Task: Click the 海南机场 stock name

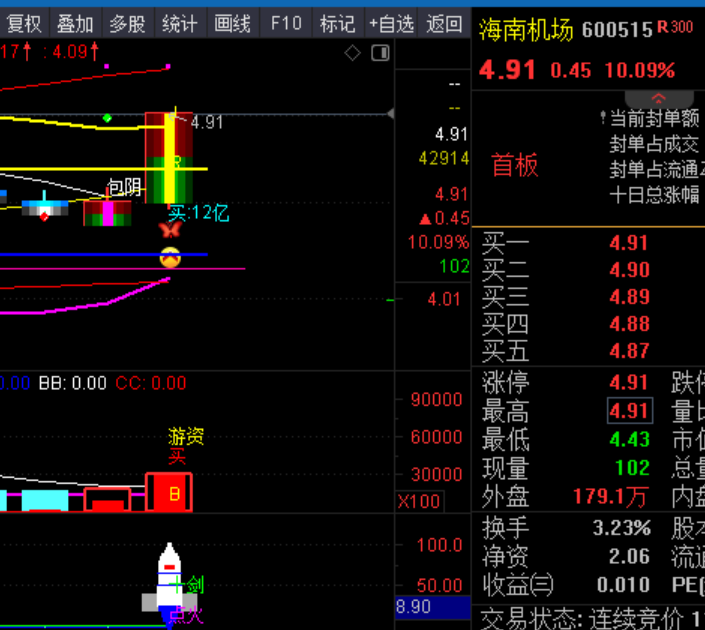Action: point(526,30)
